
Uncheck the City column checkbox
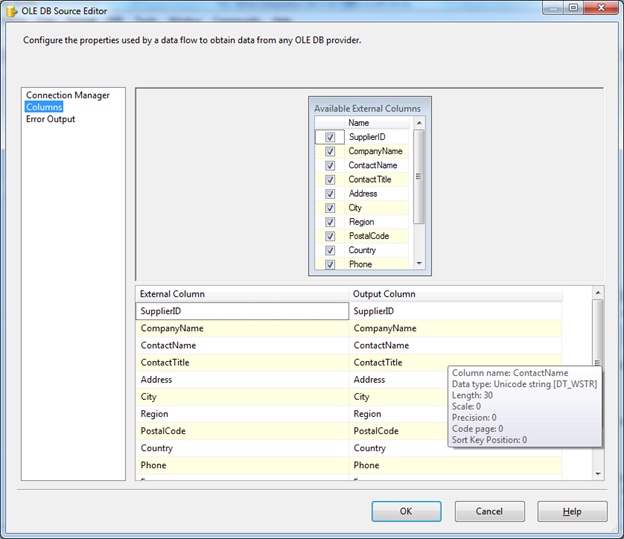click(330, 208)
